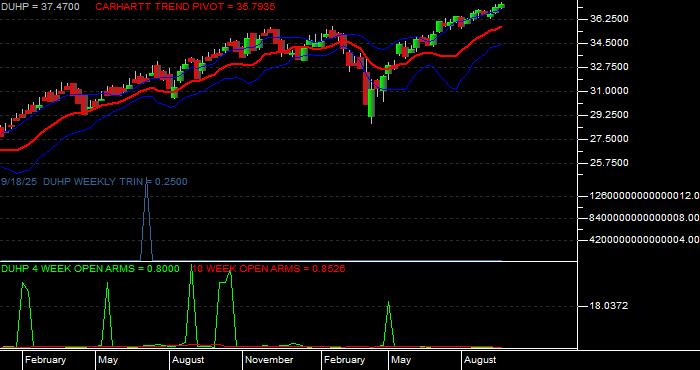
Task: Click the CARHARTT TREND PIVOT = 35.7935 label
Action: click(185, 6)
